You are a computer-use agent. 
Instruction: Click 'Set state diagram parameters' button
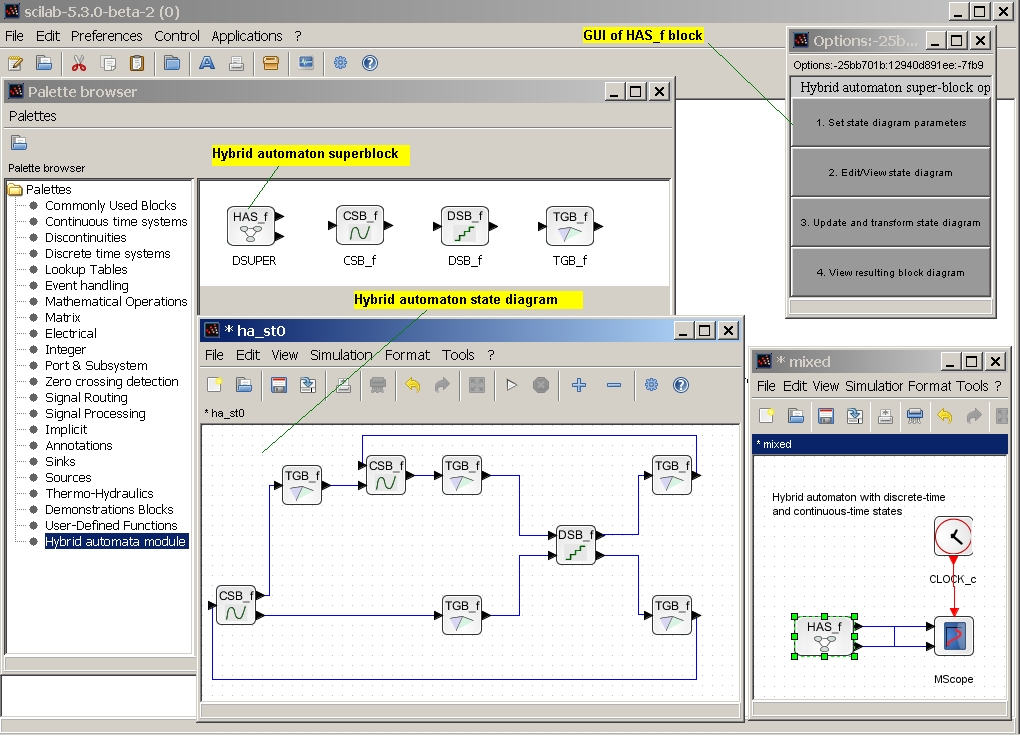click(x=891, y=122)
